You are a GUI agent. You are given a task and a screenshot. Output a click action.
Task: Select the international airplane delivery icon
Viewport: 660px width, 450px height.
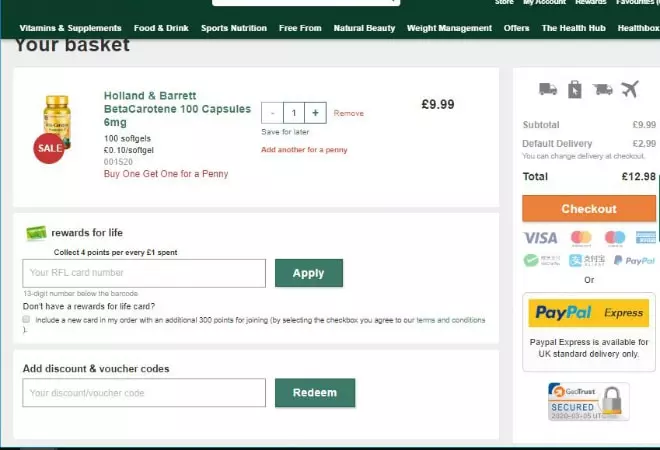click(630, 89)
